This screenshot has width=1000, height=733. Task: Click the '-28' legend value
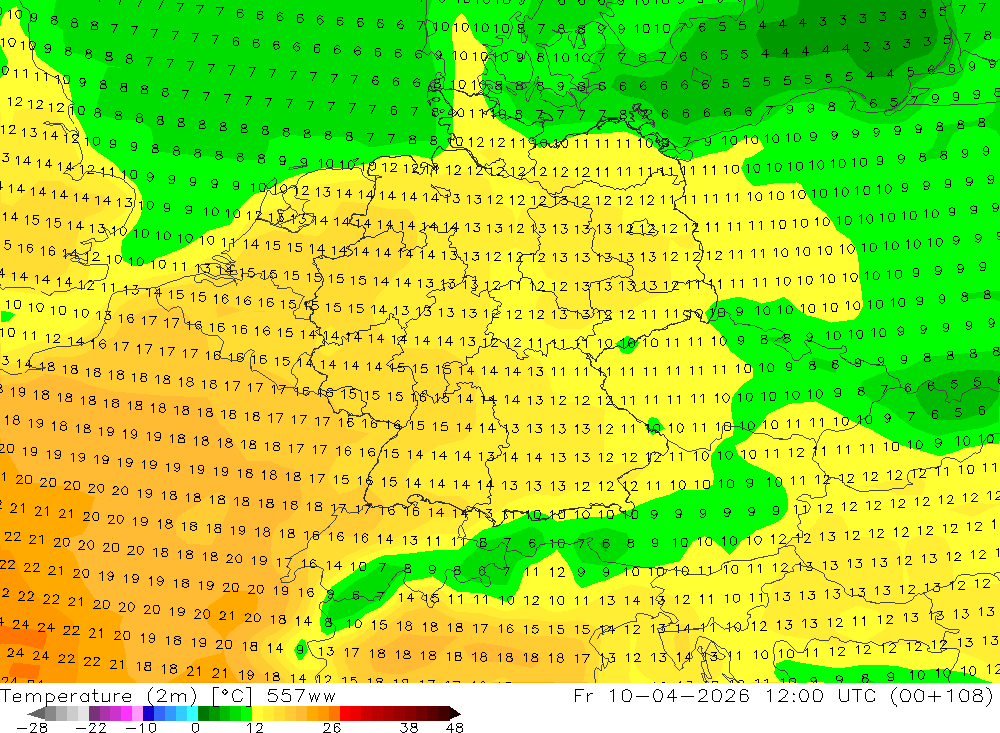click(32, 728)
